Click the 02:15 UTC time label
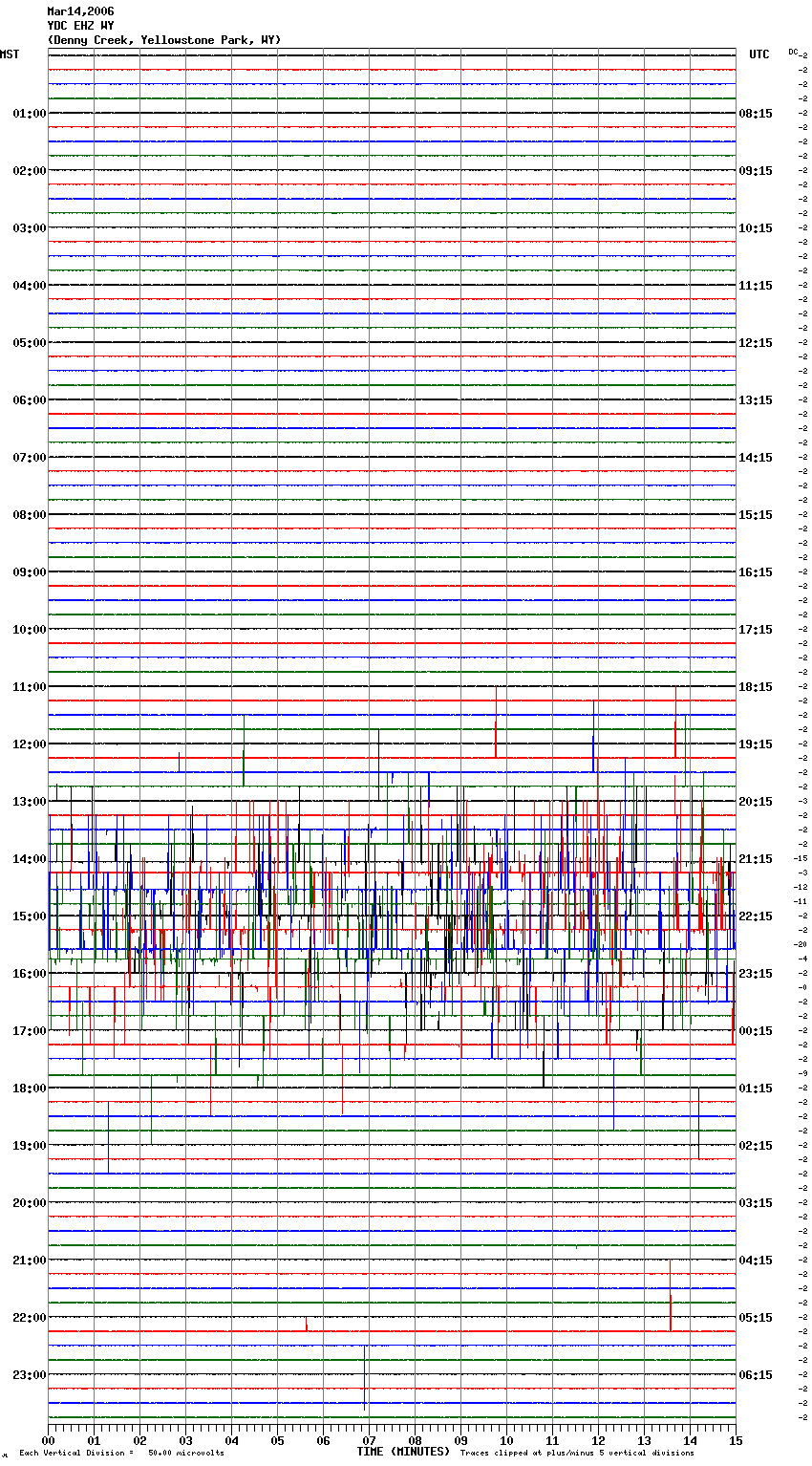Viewport: 812px width, 1466px height. [x=756, y=1146]
